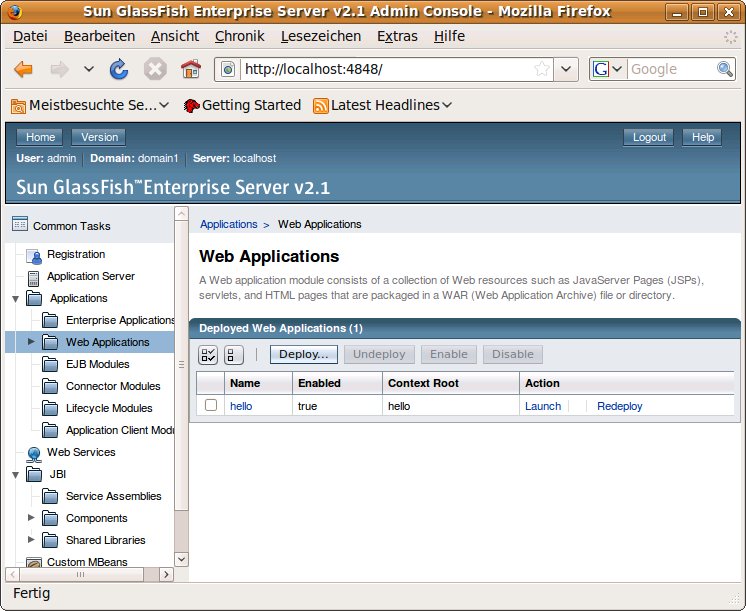
Task: Click the Firefox reload page icon
Action: [119, 69]
